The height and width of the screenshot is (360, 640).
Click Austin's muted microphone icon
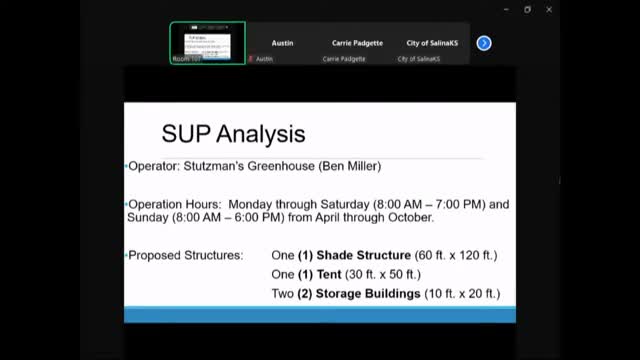coord(251,59)
